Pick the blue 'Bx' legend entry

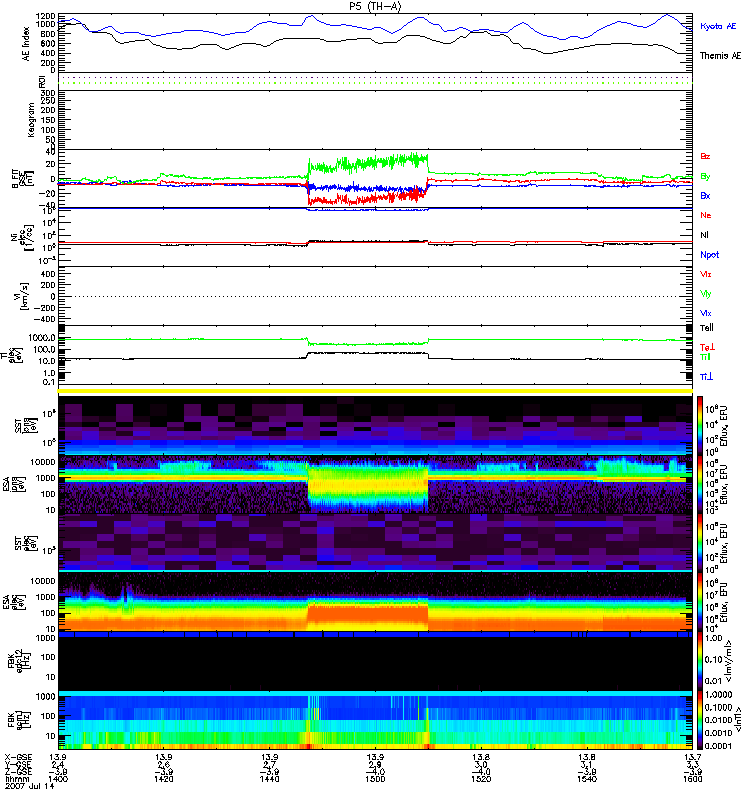pos(705,195)
